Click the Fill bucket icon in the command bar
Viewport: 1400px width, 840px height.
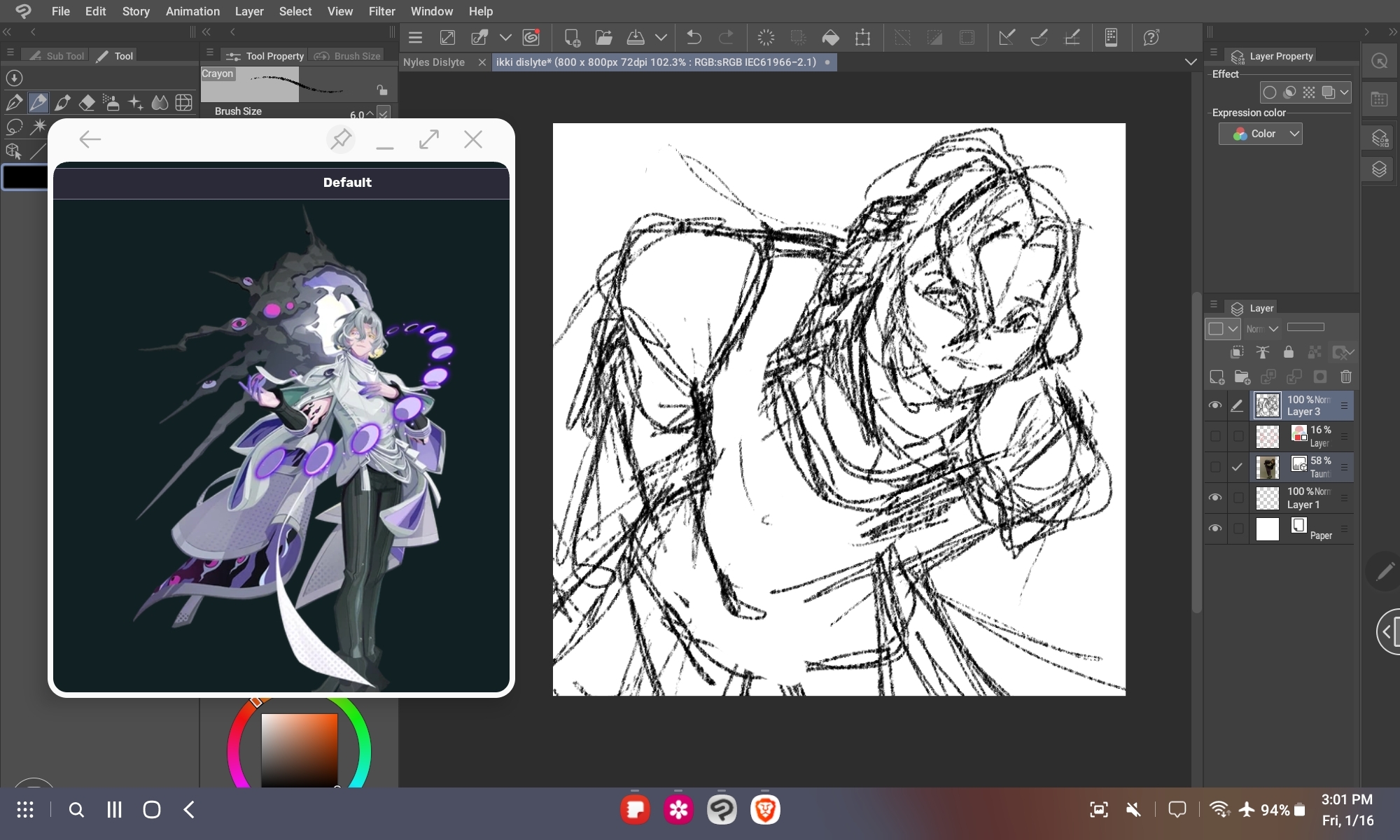(830, 38)
